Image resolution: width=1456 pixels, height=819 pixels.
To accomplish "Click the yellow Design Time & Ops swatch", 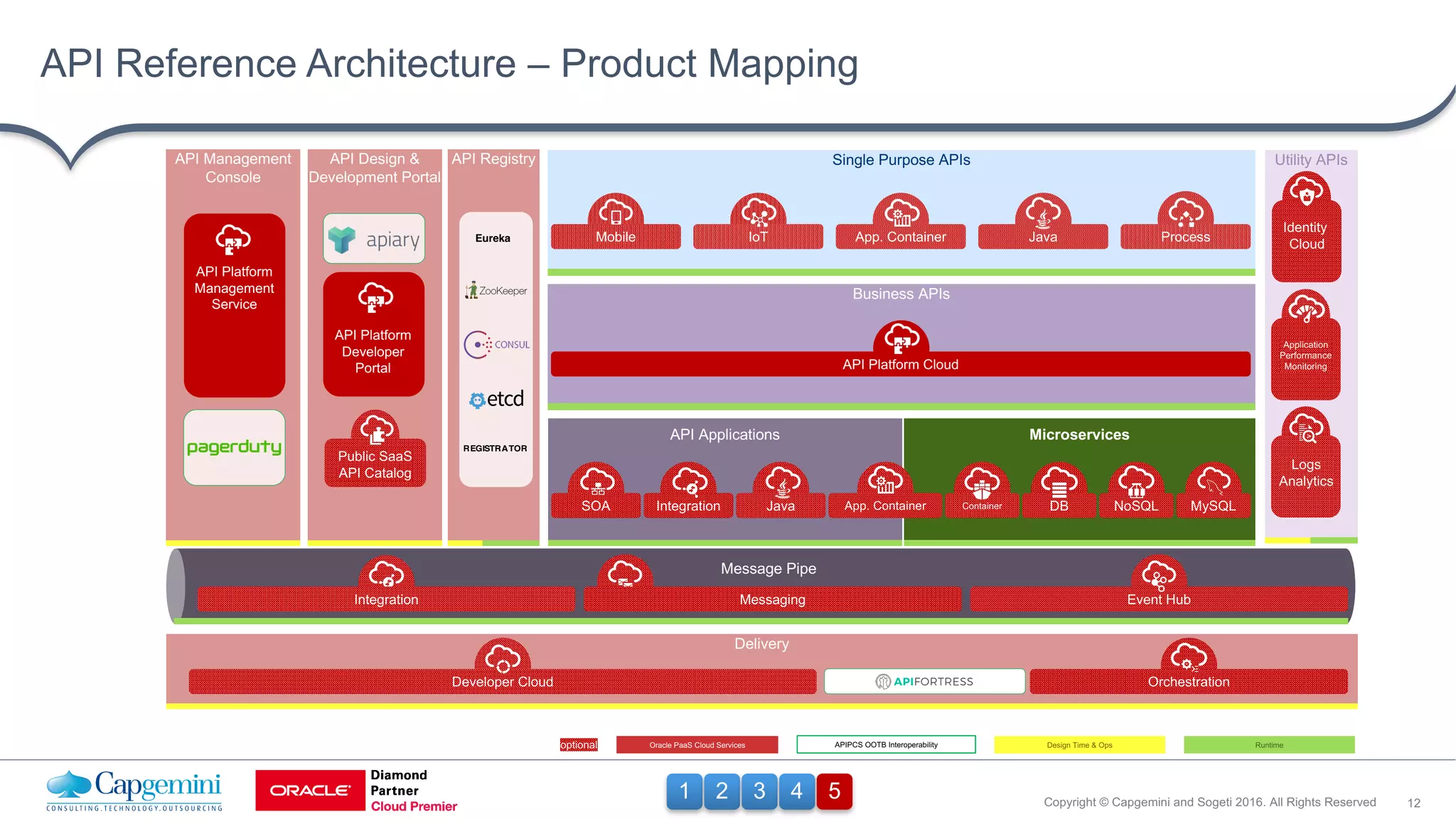I will 1078,744.
